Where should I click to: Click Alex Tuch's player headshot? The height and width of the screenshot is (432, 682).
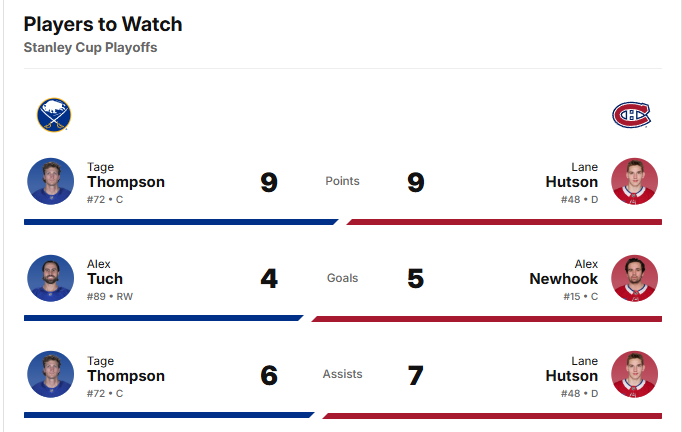point(50,278)
